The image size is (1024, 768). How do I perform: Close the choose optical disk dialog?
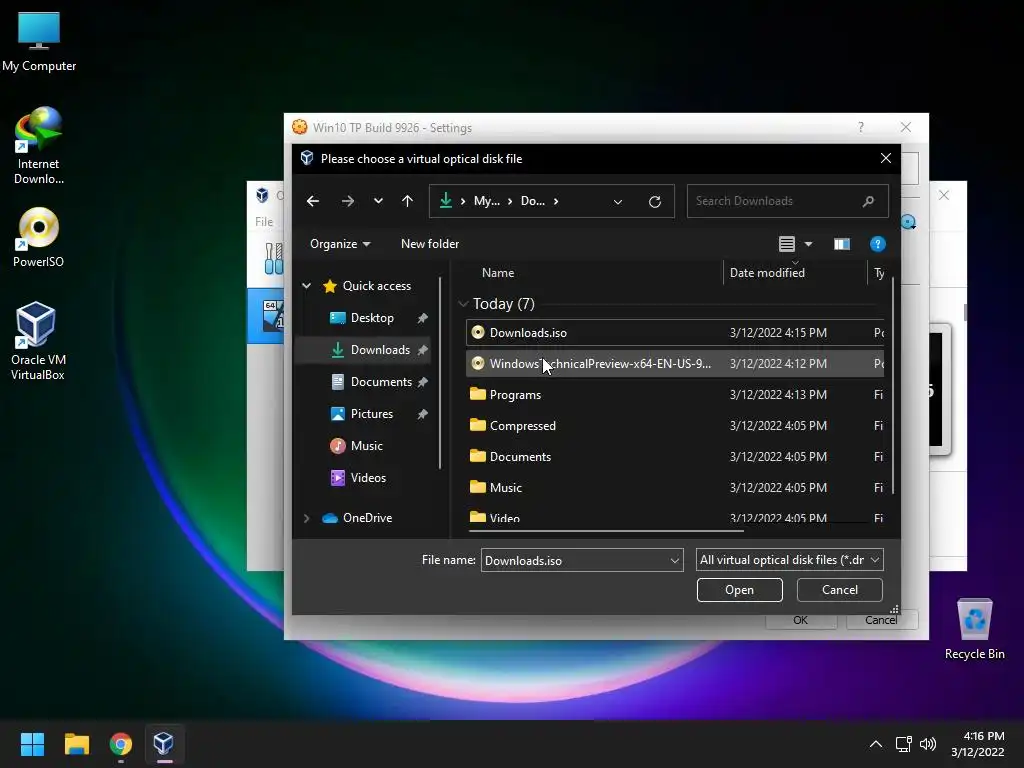click(x=886, y=159)
